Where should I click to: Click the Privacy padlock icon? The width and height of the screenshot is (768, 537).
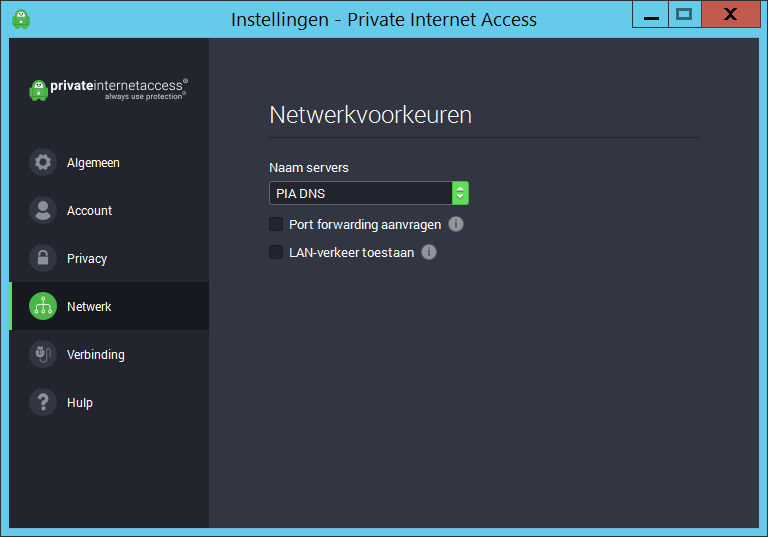pyautogui.click(x=43, y=258)
